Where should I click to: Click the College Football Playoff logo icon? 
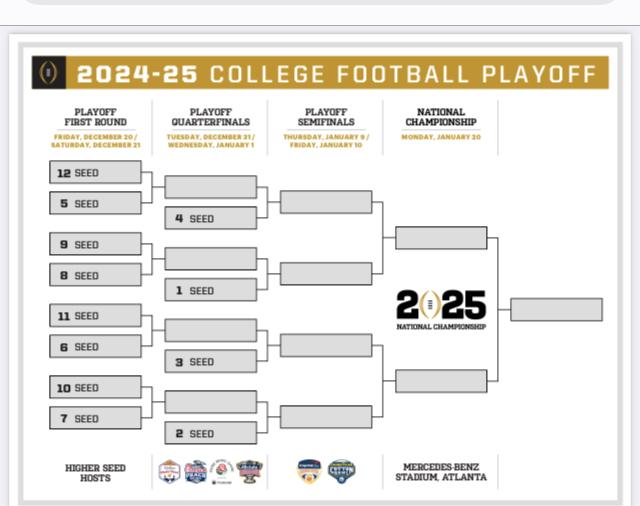[x=49, y=73]
